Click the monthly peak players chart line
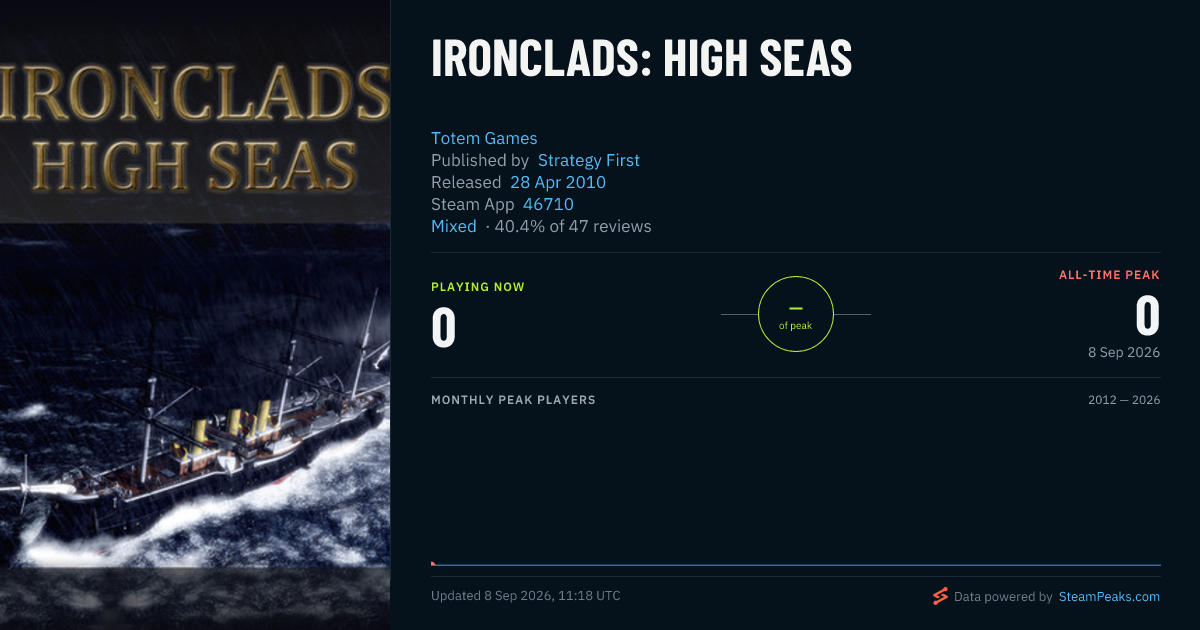Viewport: 1200px width, 630px height. (796, 565)
